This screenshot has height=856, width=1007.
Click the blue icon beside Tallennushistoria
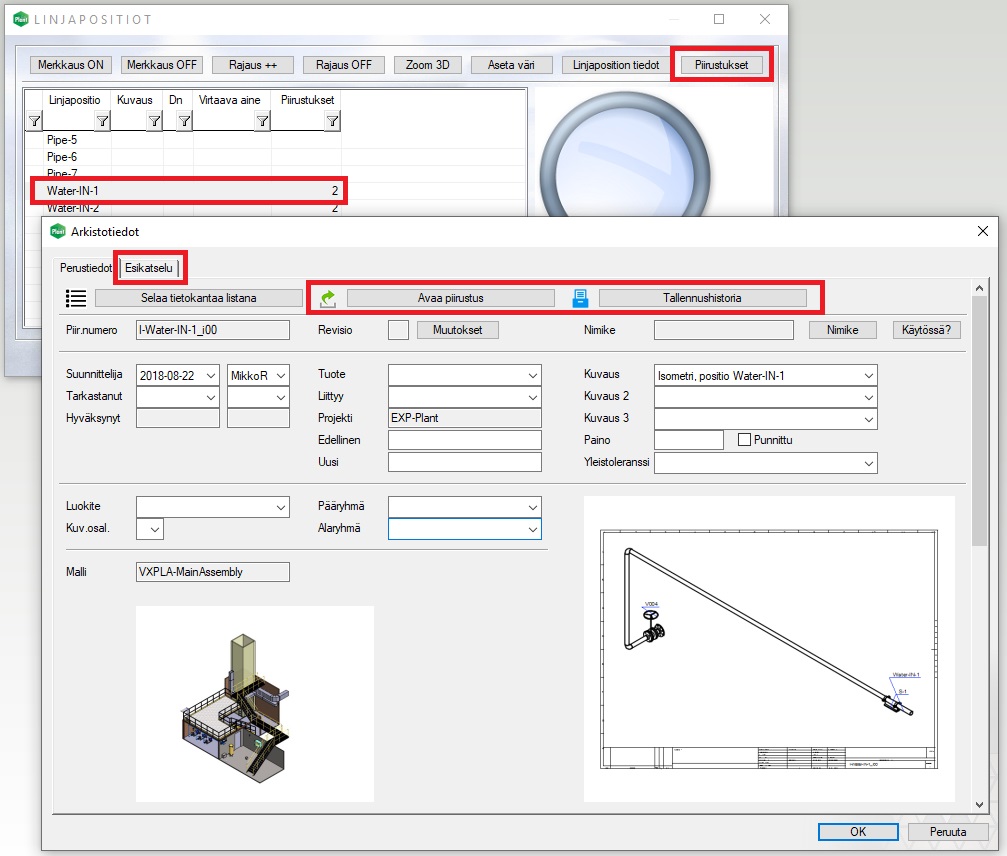[x=580, y=298]
